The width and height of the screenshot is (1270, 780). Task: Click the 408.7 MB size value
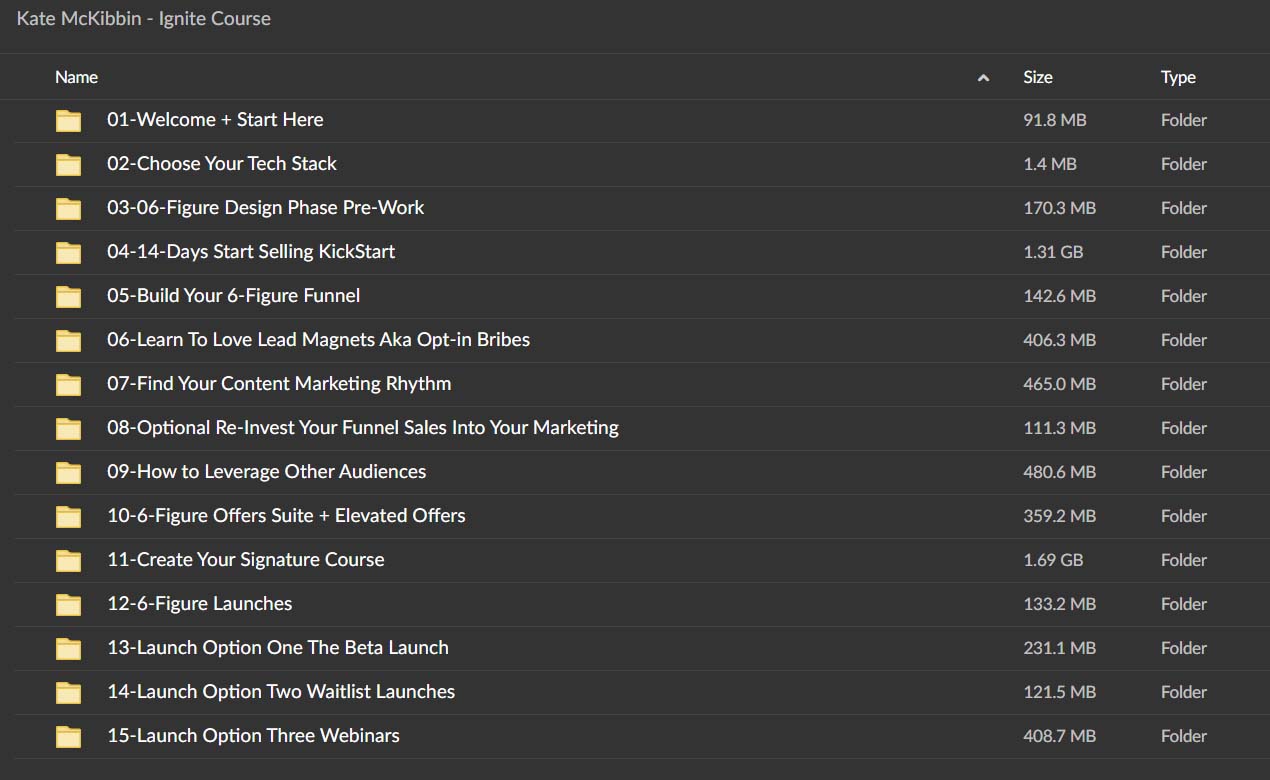[x=1059, y=736]
